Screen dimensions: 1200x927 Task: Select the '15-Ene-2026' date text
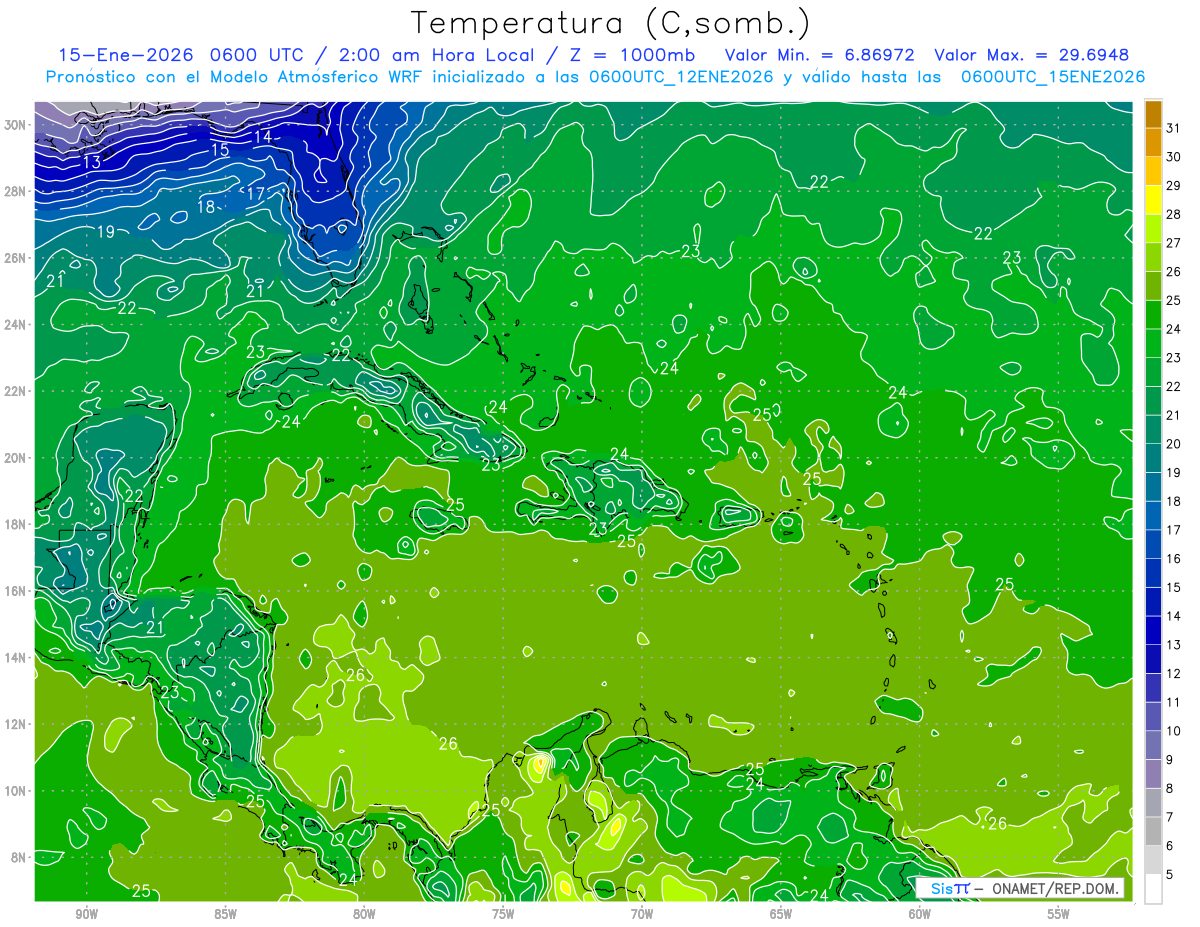point(125,55)
